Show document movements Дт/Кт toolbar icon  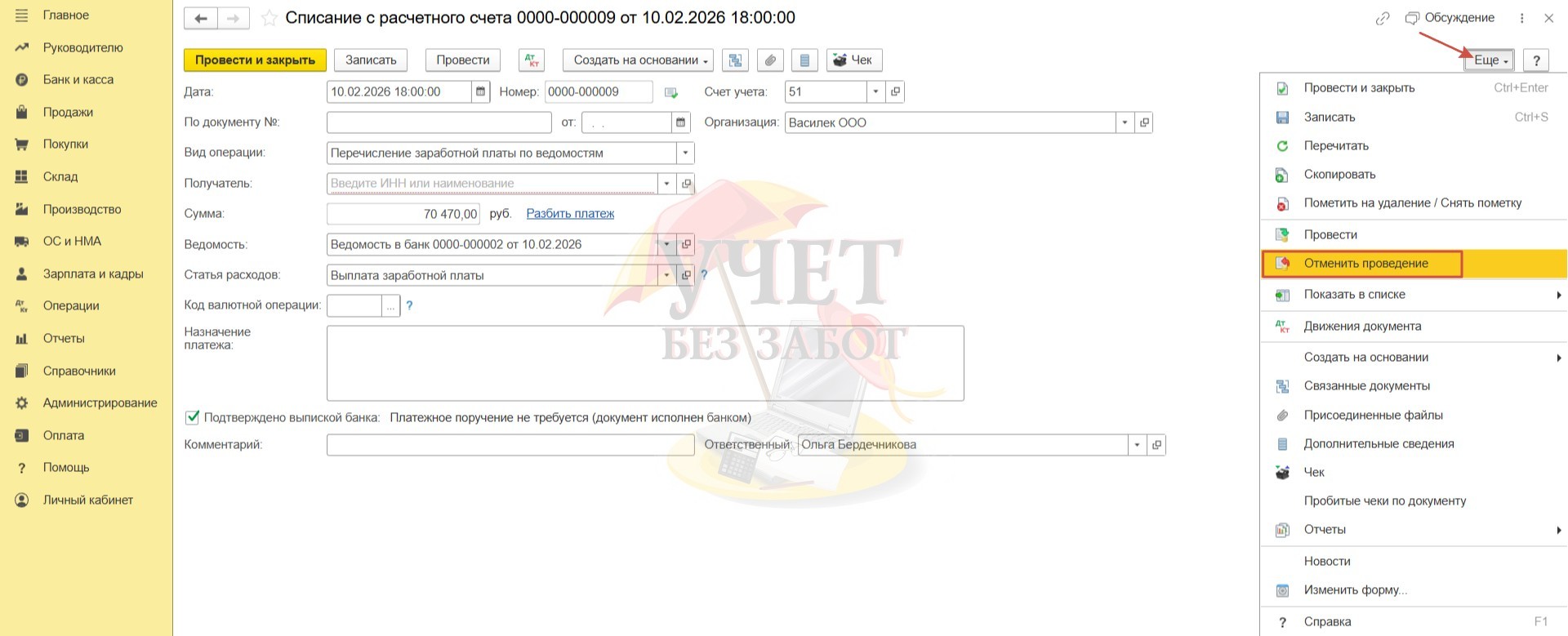click(532, 60)
